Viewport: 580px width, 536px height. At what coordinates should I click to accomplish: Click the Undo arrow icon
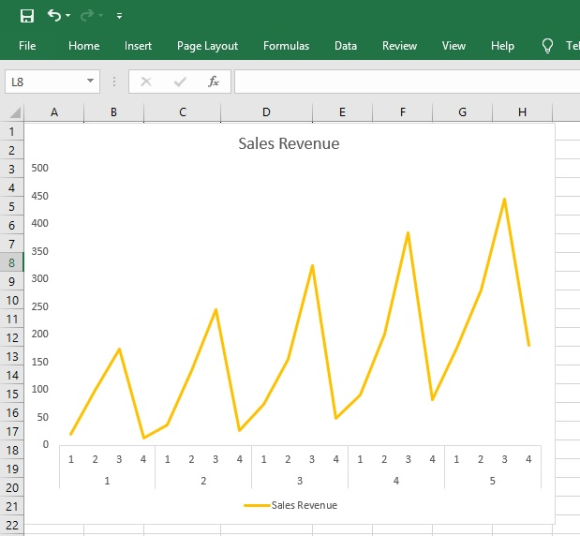tap(54, 16)
